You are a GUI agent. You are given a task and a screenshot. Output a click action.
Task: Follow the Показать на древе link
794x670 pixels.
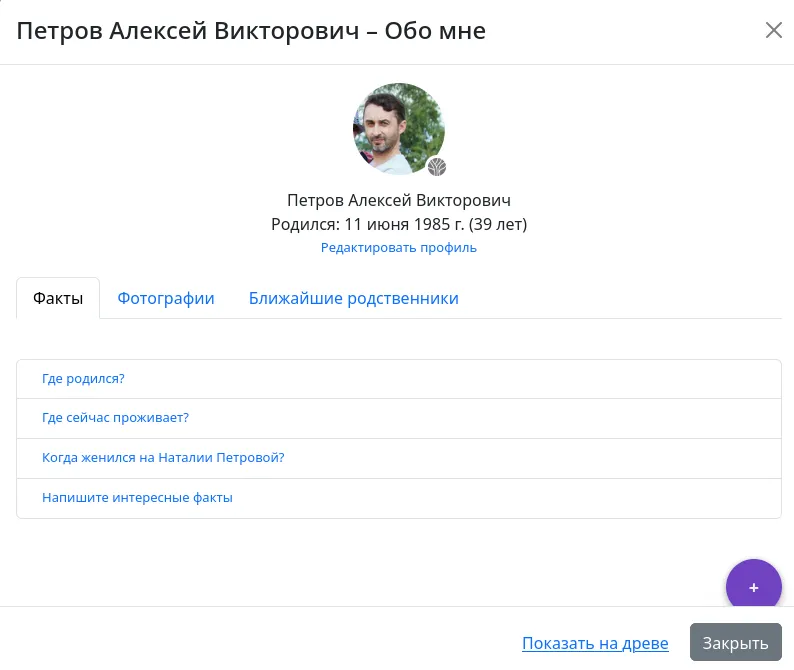click(x=595, y=643)
